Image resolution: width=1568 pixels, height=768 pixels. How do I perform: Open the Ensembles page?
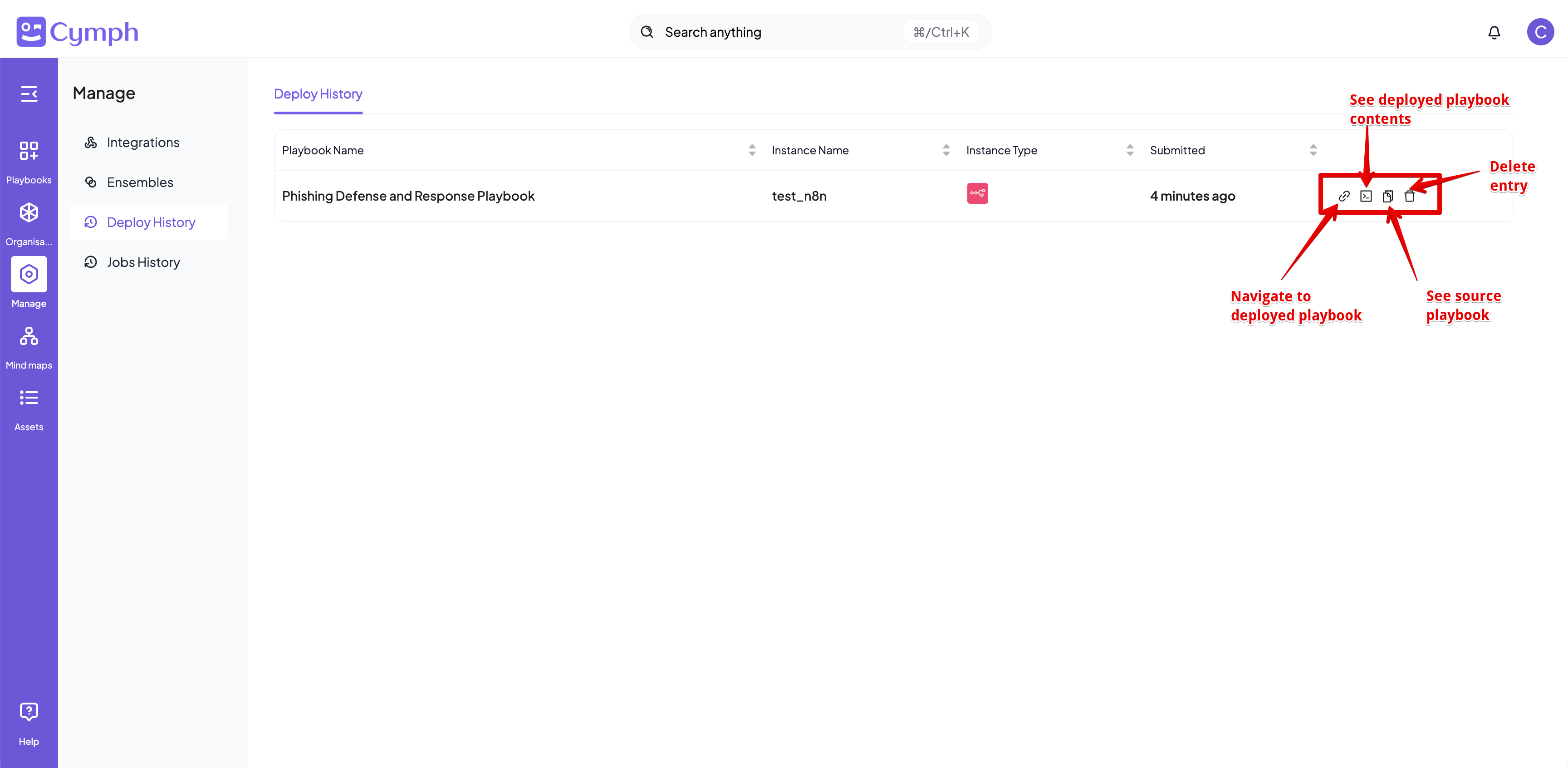(x=139, y=182)
